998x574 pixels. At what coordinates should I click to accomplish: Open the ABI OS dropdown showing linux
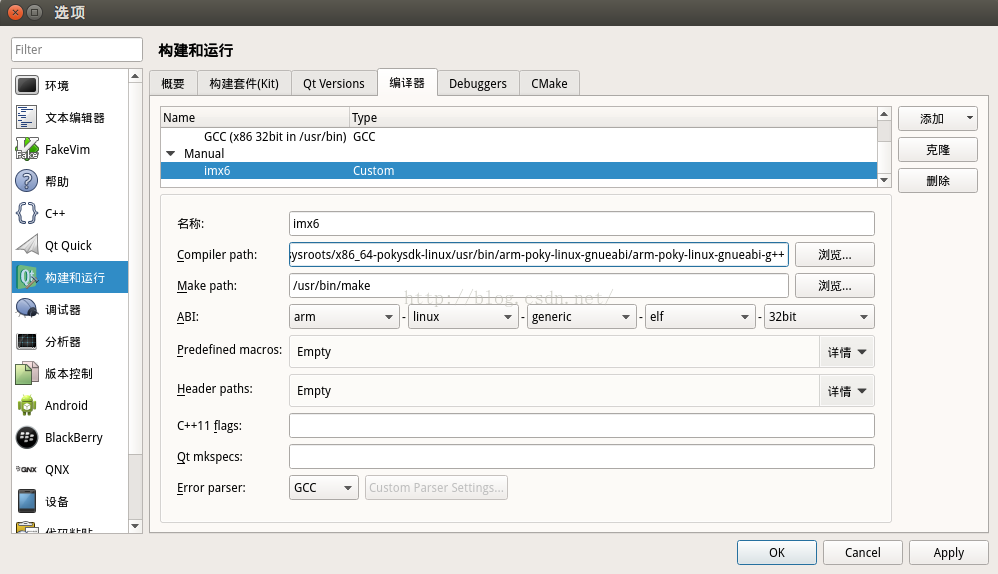[x=462, y=316]
